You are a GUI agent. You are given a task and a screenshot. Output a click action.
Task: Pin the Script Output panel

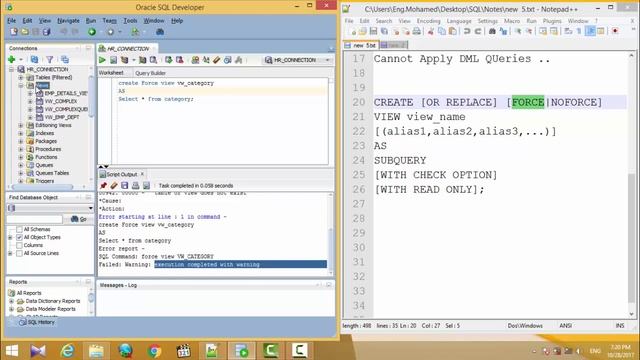coord(103,185)
